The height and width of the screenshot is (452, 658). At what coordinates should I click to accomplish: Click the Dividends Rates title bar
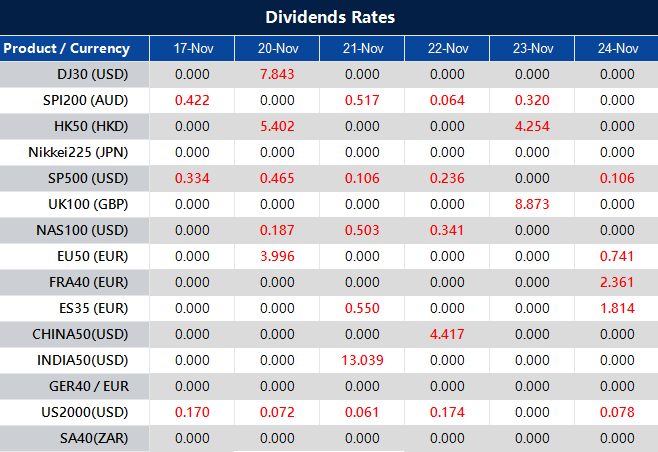pos(329,17)
